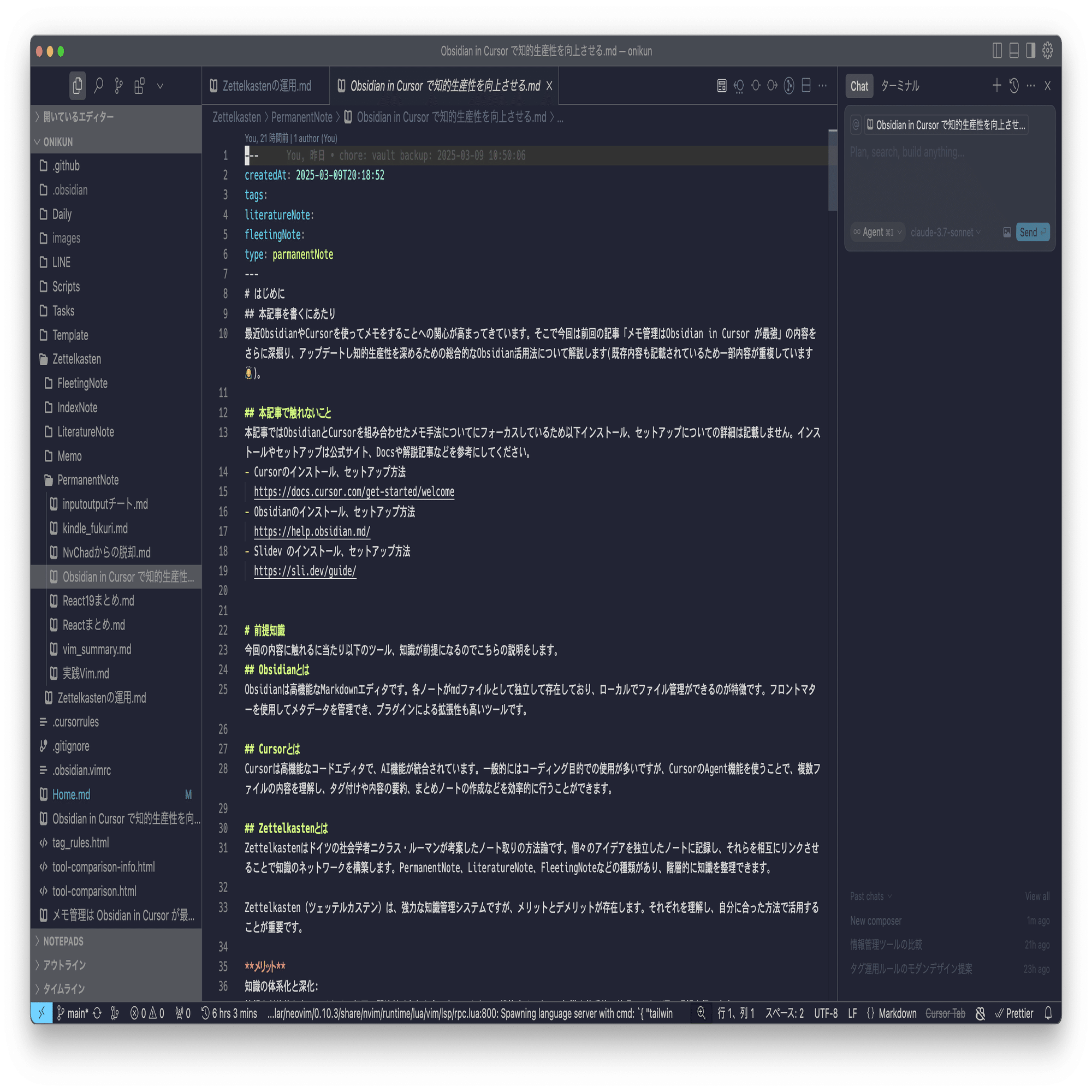Show chat history clock icon
The width and height of the screenshot is (1092, 1092).
click(x=1014, y=86)
